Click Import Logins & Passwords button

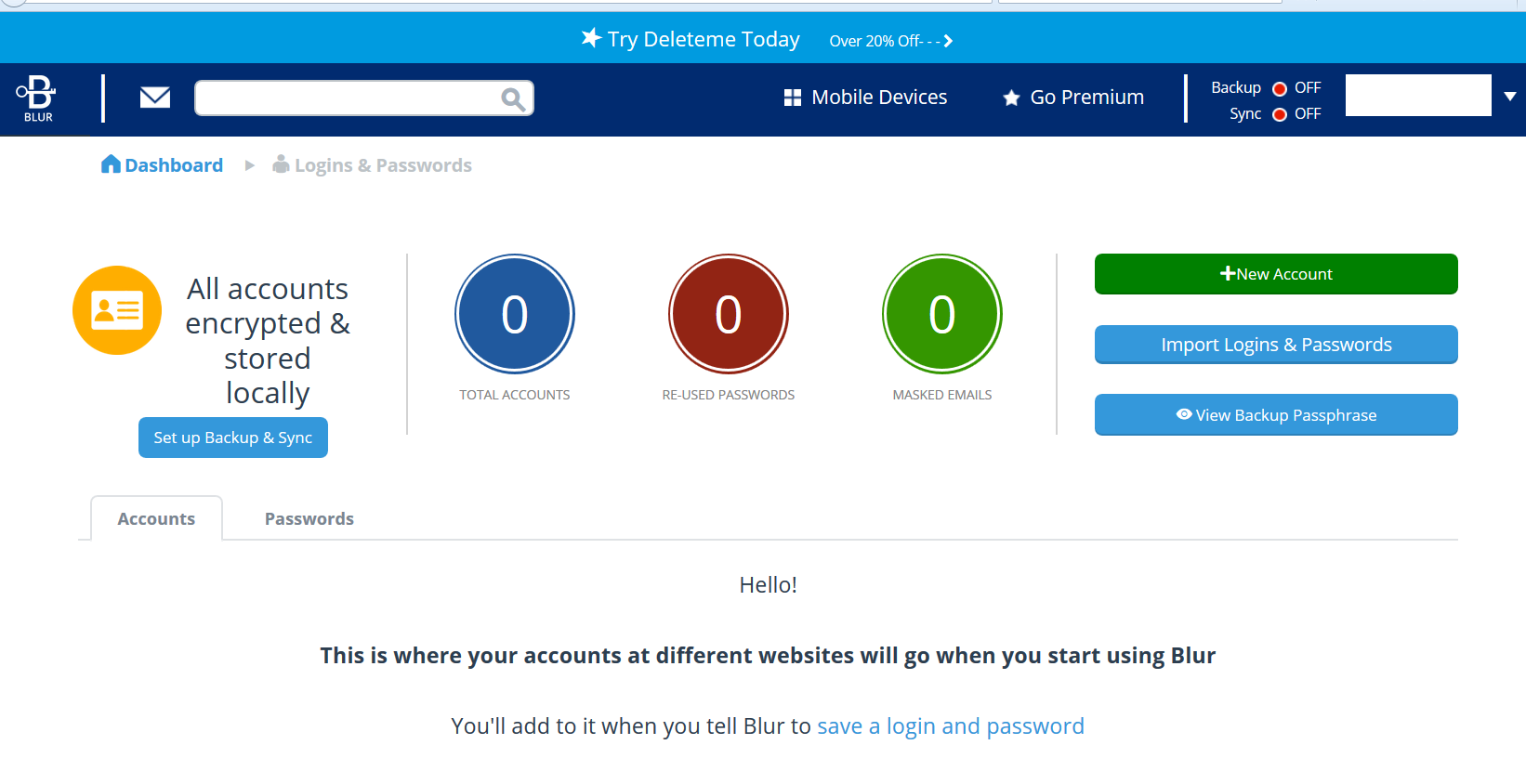coord(1276,345)
